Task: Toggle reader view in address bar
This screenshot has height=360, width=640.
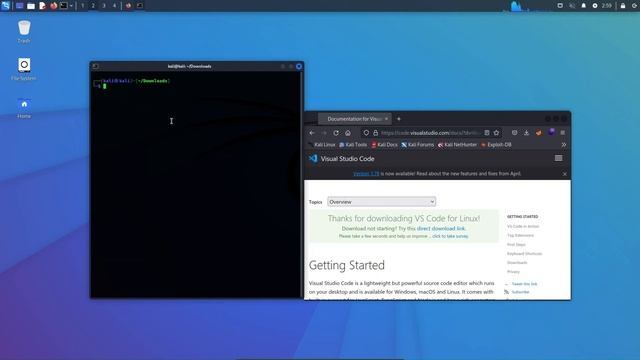Action: pos(487,133)
